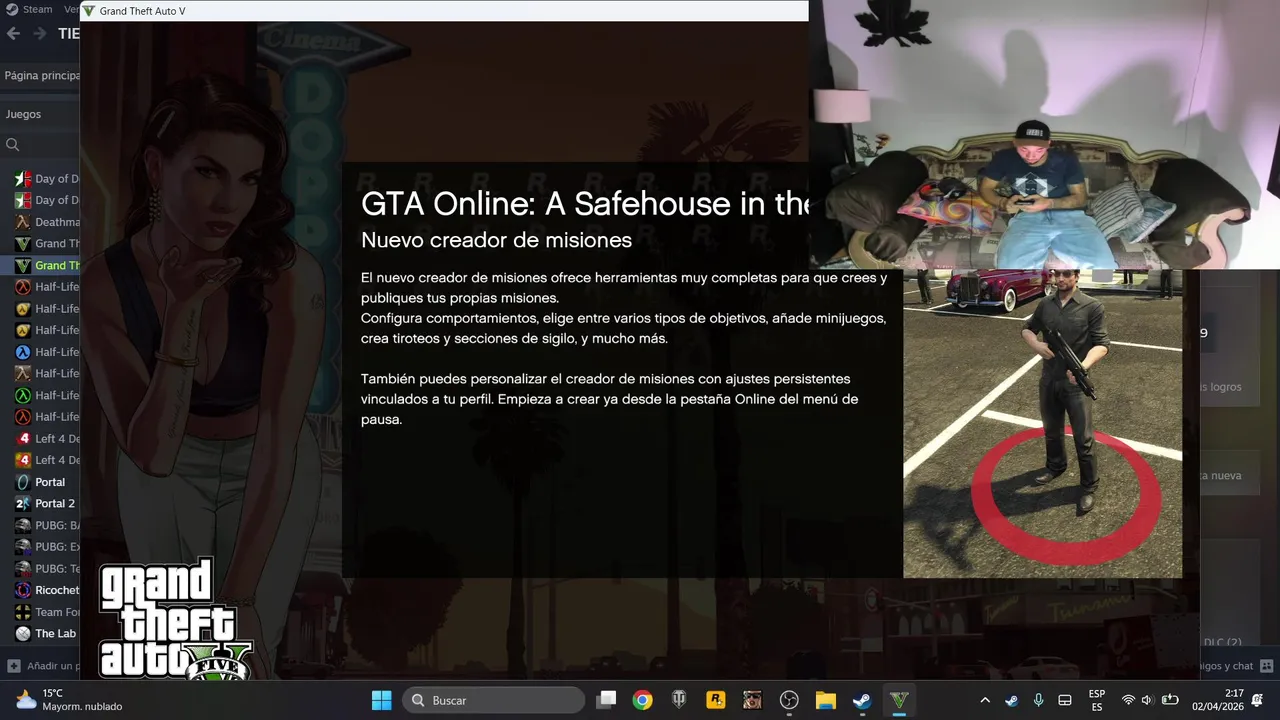The image size is (1280, 720).
Task: Open Task View from the taskbar
Action: pyautogui.click(x=606, y=700)
